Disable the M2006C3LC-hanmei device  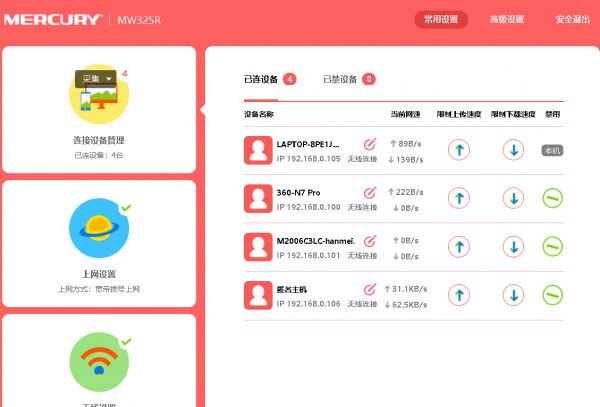coord(553,247)
